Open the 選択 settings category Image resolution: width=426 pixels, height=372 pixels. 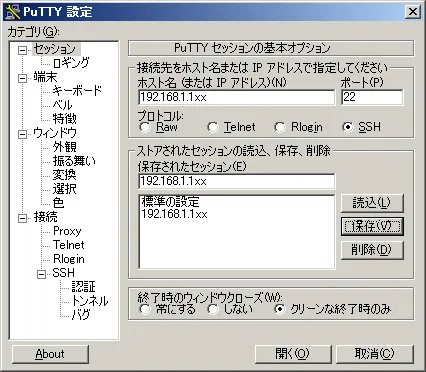click(x=65, y=189)
